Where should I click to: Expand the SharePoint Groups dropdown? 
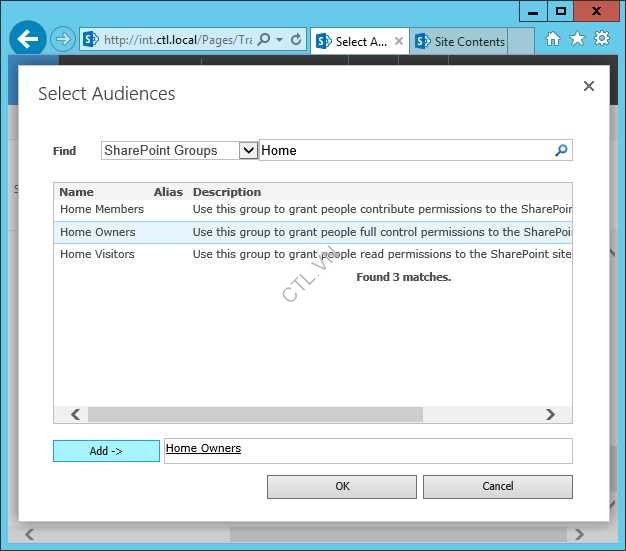(x=249, y=151)
